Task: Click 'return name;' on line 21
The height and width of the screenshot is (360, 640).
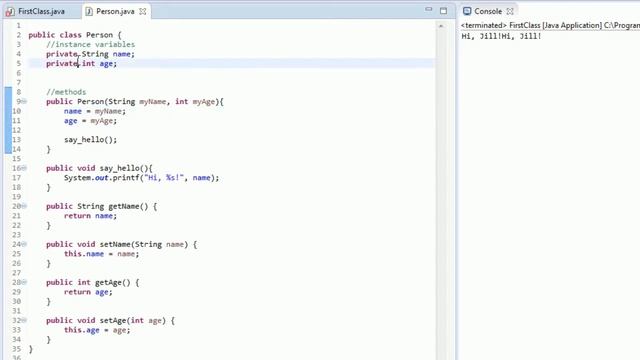Action: [90, 216]
